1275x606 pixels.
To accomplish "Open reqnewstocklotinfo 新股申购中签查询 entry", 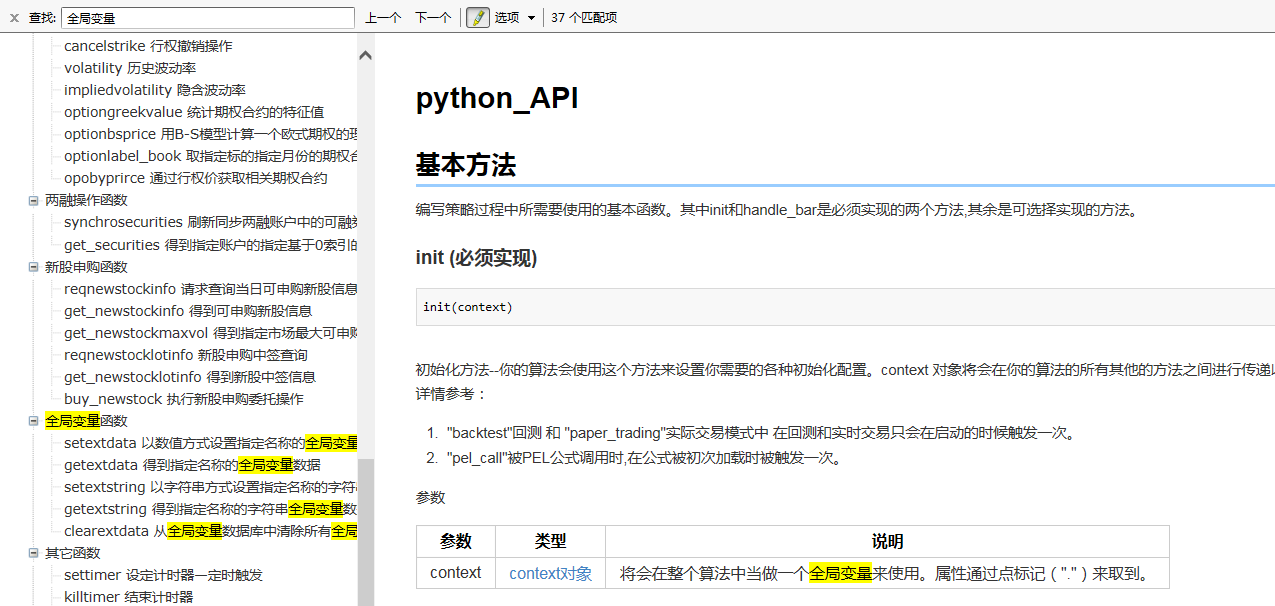I will tap(186, 355).
